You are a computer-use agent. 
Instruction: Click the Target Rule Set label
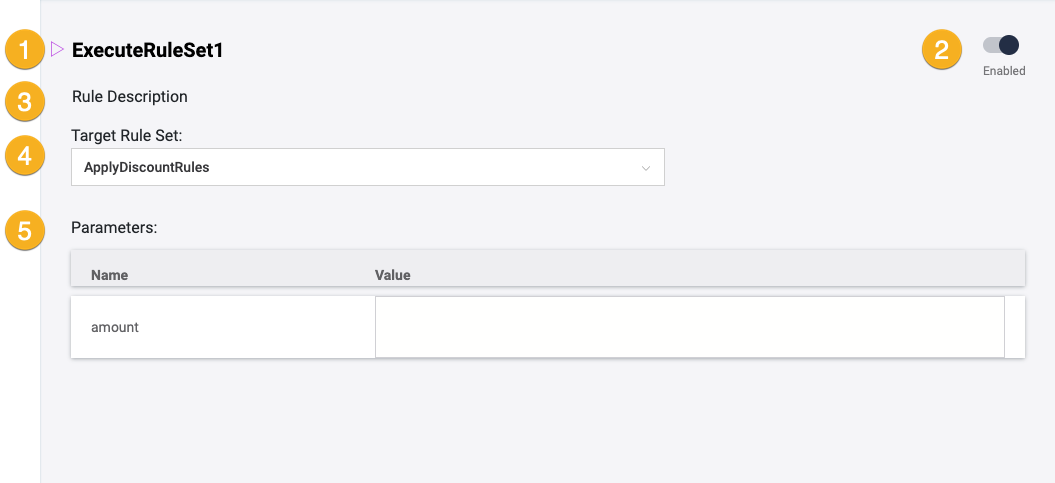click(126, 134)
